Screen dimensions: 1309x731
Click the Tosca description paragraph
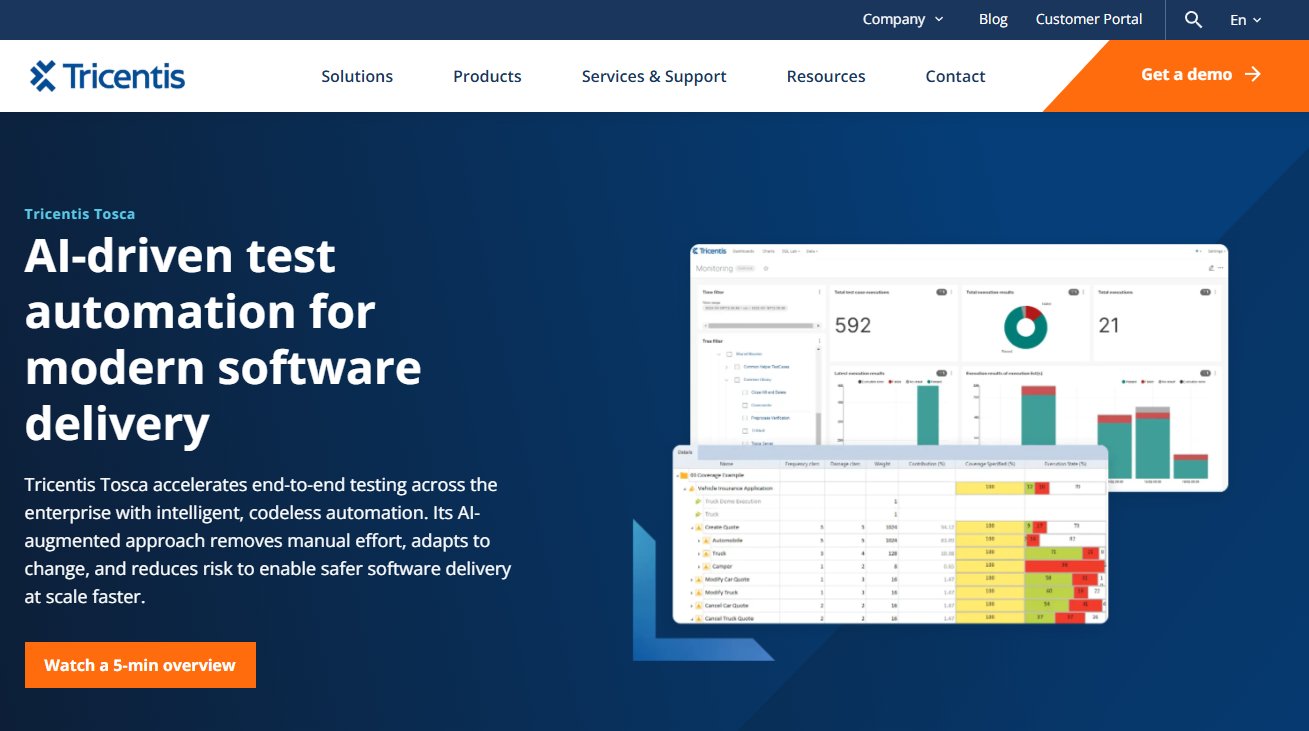coord(268,540)
